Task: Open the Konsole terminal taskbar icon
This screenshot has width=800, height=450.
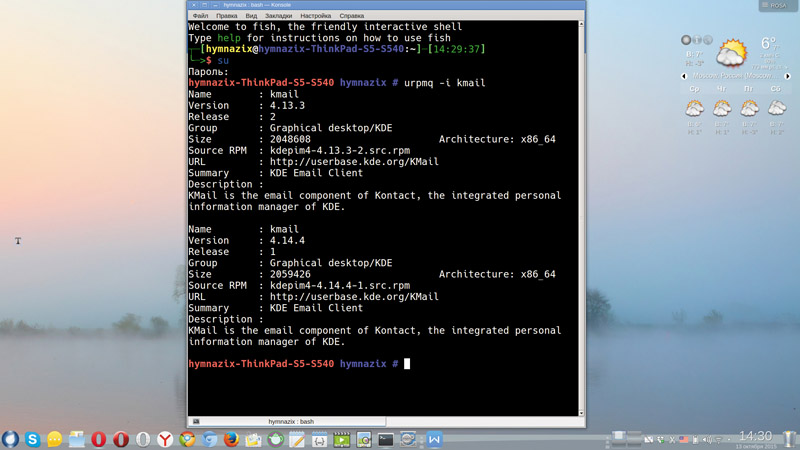Action: coord(386,439)
